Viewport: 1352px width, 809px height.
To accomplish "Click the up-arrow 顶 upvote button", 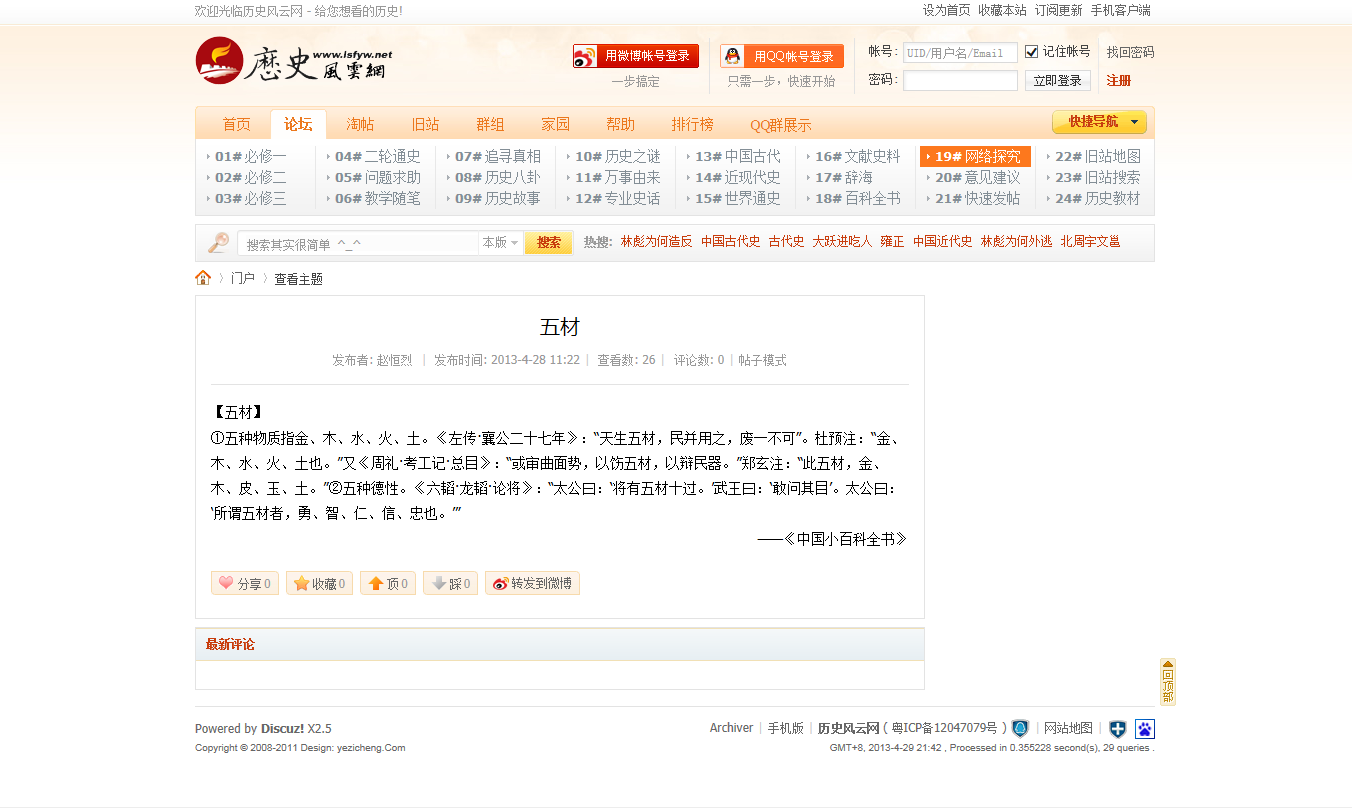I will click(x=388, y=583).
